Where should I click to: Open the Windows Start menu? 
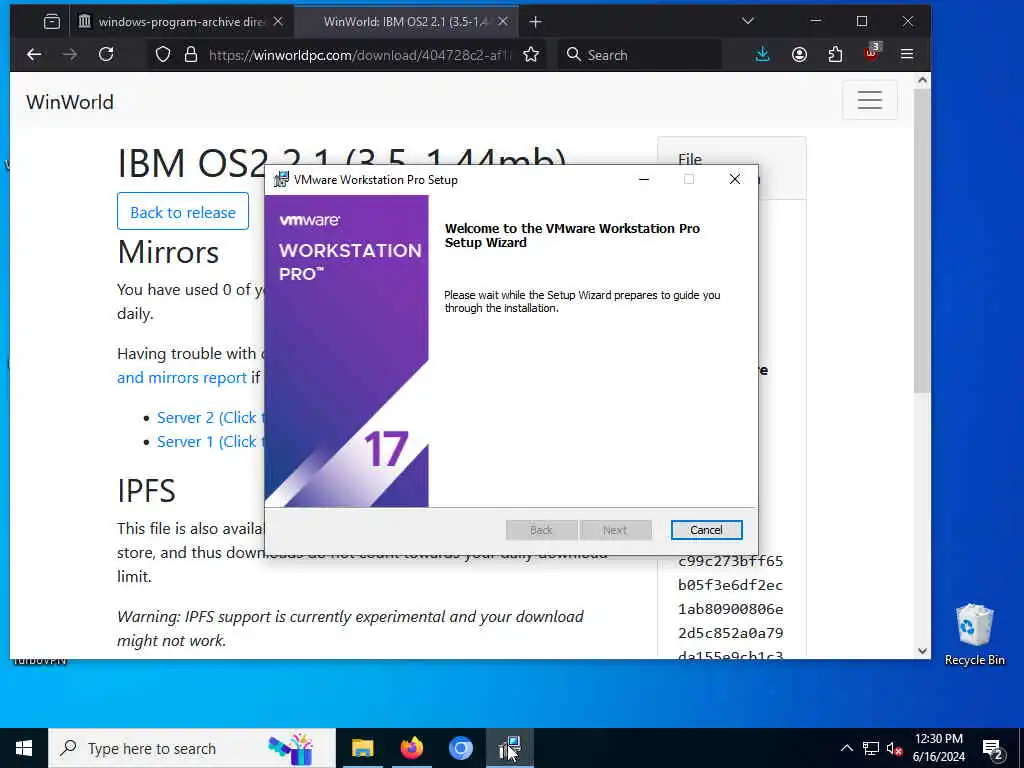tap(24, 748)
